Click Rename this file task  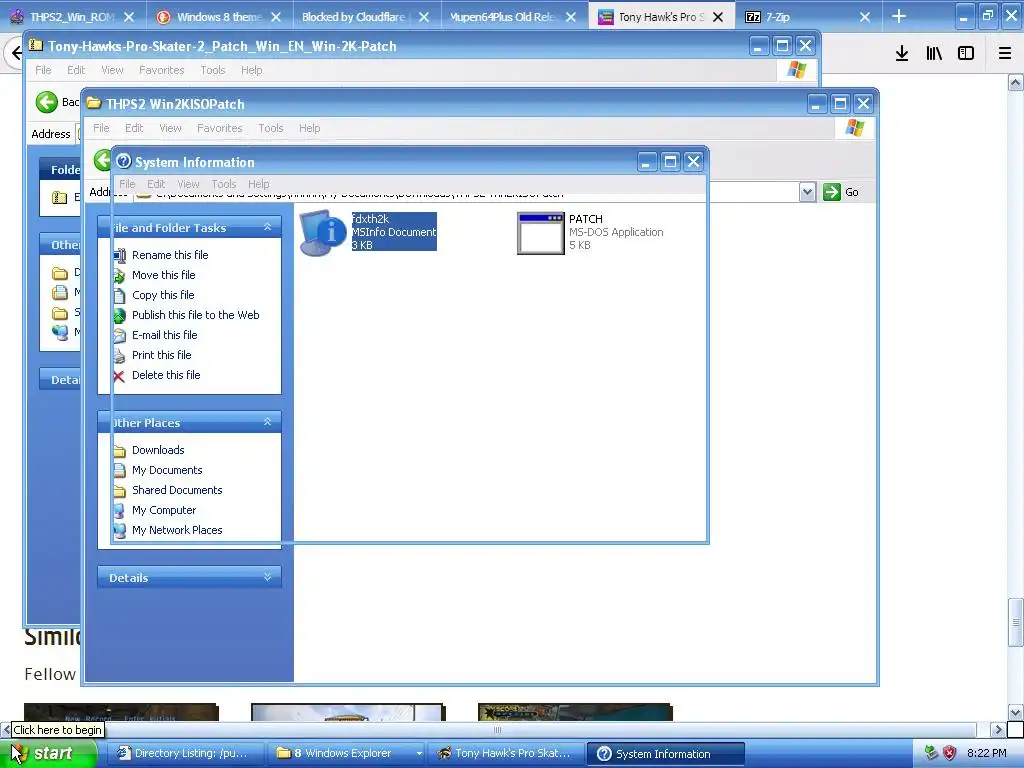(x=170, y=255)
